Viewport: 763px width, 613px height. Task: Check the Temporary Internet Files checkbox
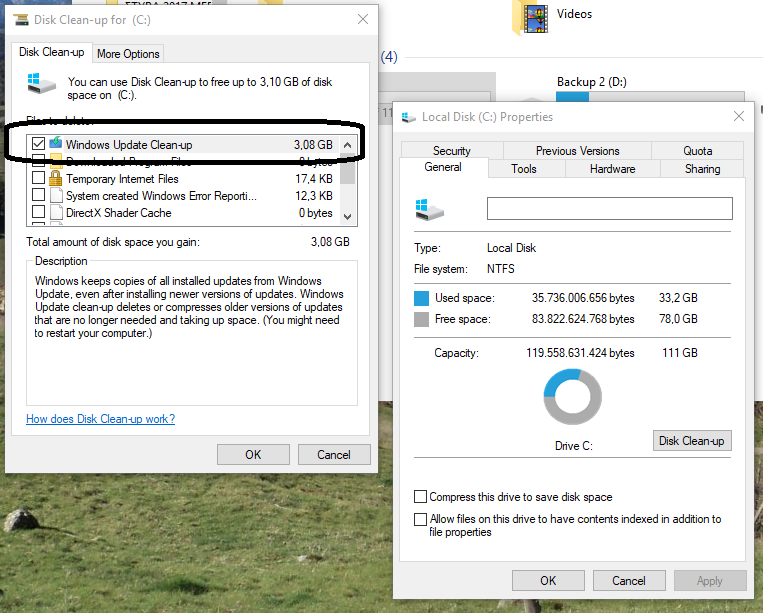pyautogui.click(x=38, y=178)
